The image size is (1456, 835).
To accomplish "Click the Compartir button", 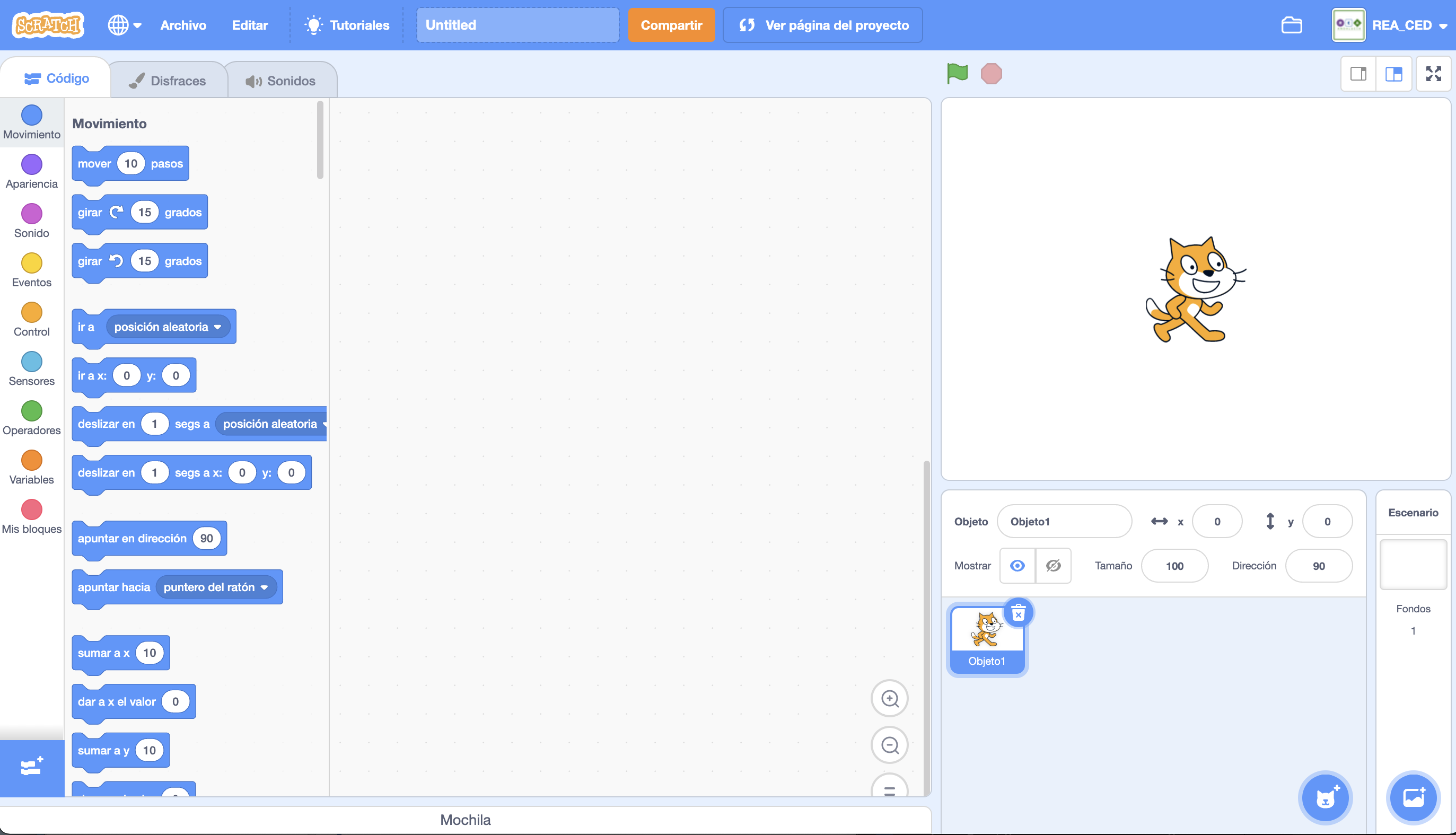I will [671, 25].
